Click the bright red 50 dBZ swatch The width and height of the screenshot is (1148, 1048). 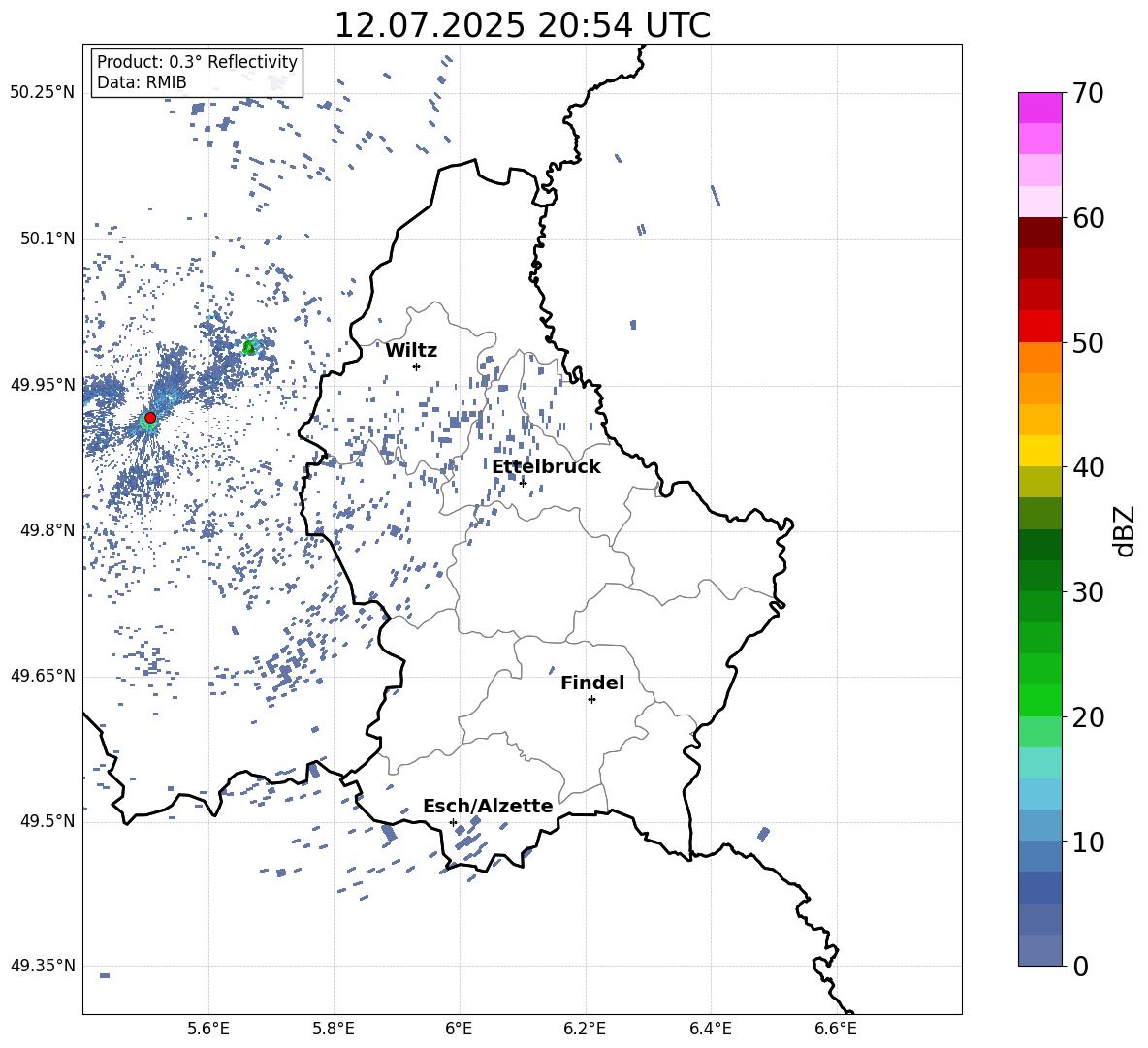click(x=1039, y=327)
